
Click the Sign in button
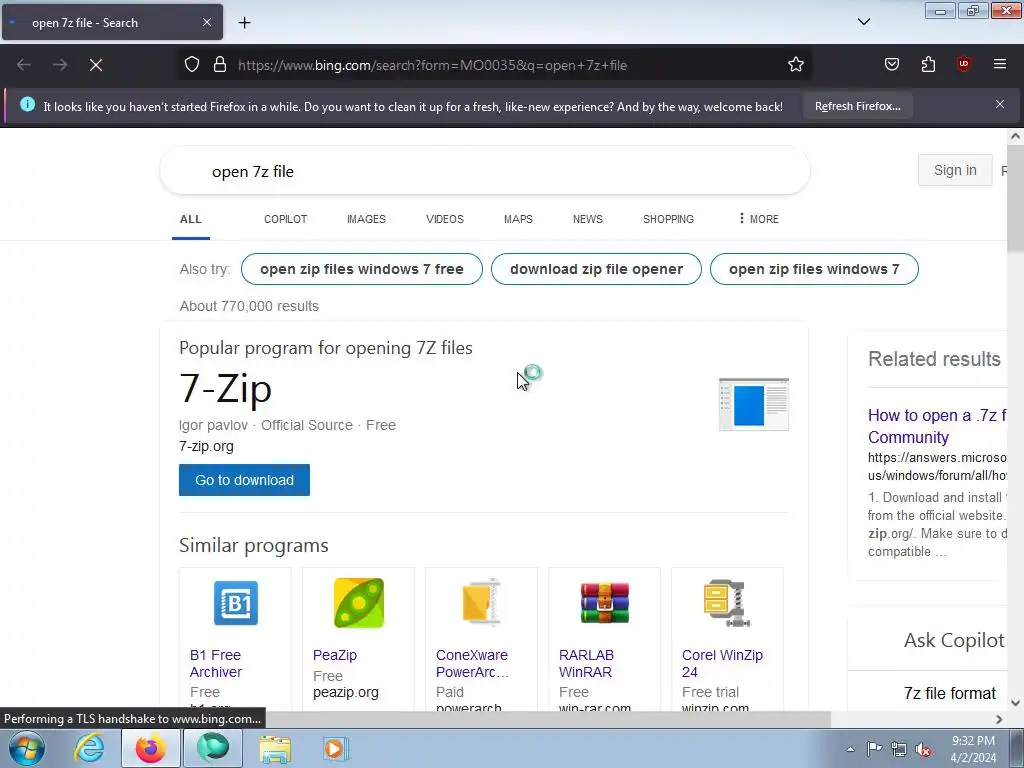click(x=955, y=170)
